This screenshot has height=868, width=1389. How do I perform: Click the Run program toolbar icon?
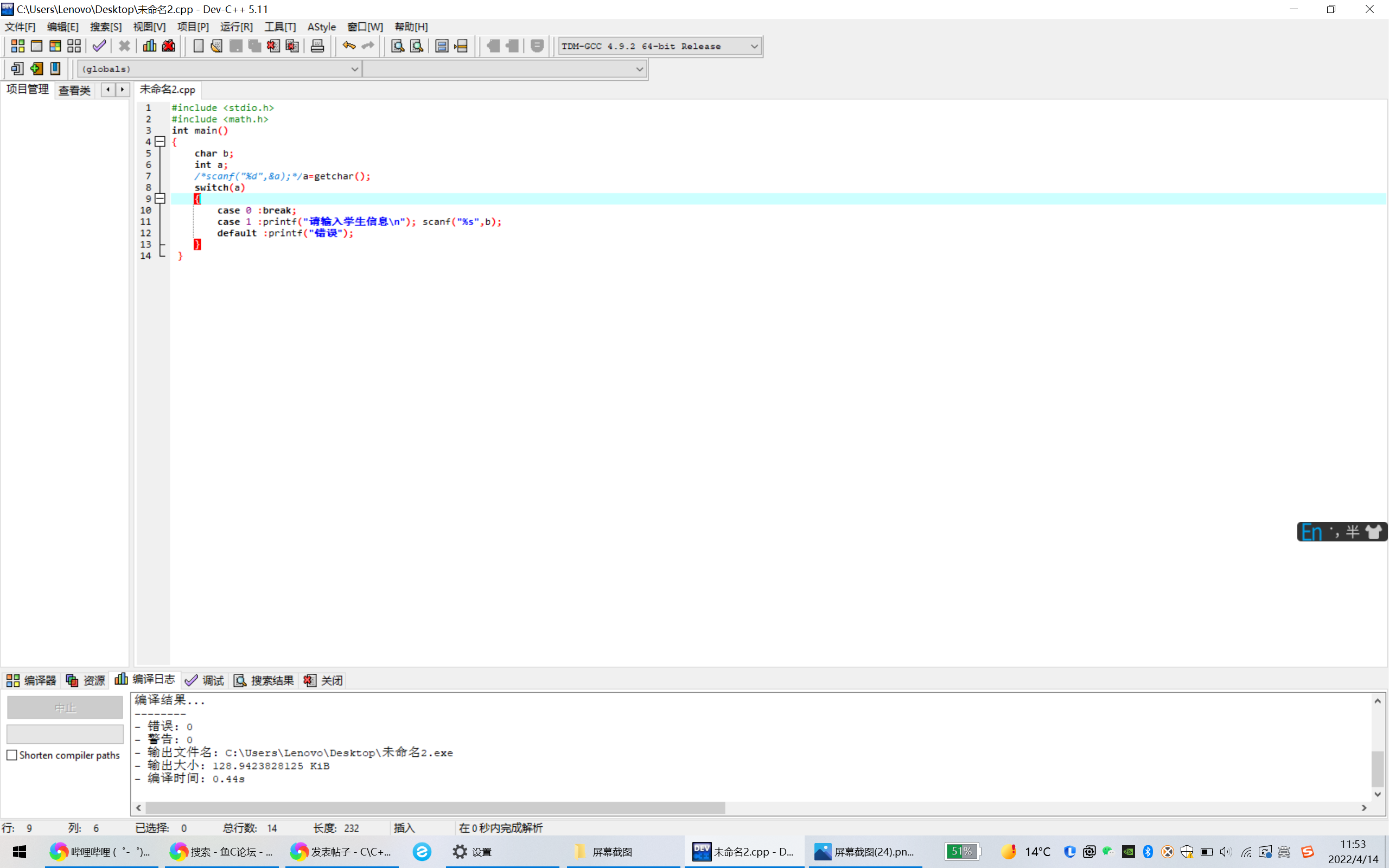(36, 46)
